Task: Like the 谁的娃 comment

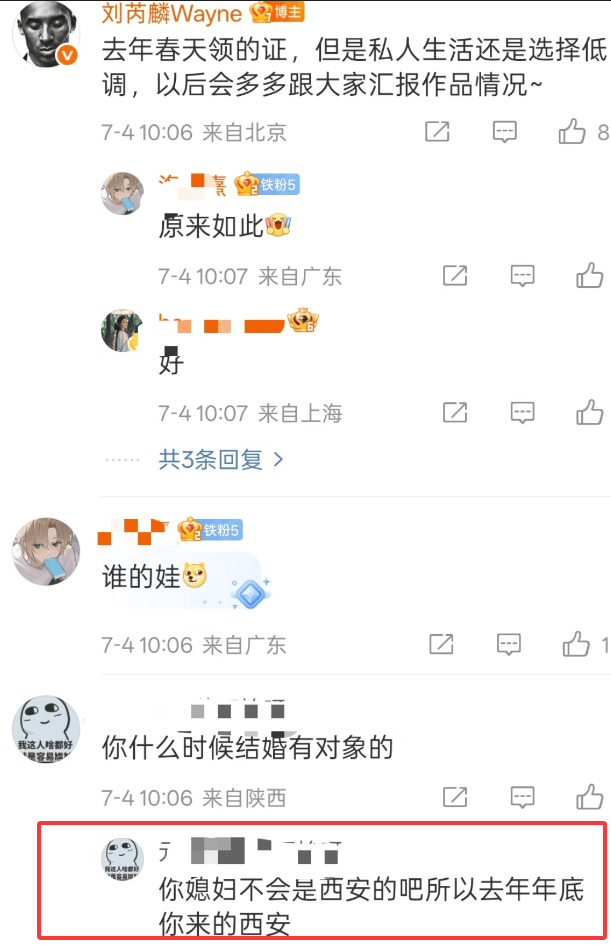Action: pos(576,644)
